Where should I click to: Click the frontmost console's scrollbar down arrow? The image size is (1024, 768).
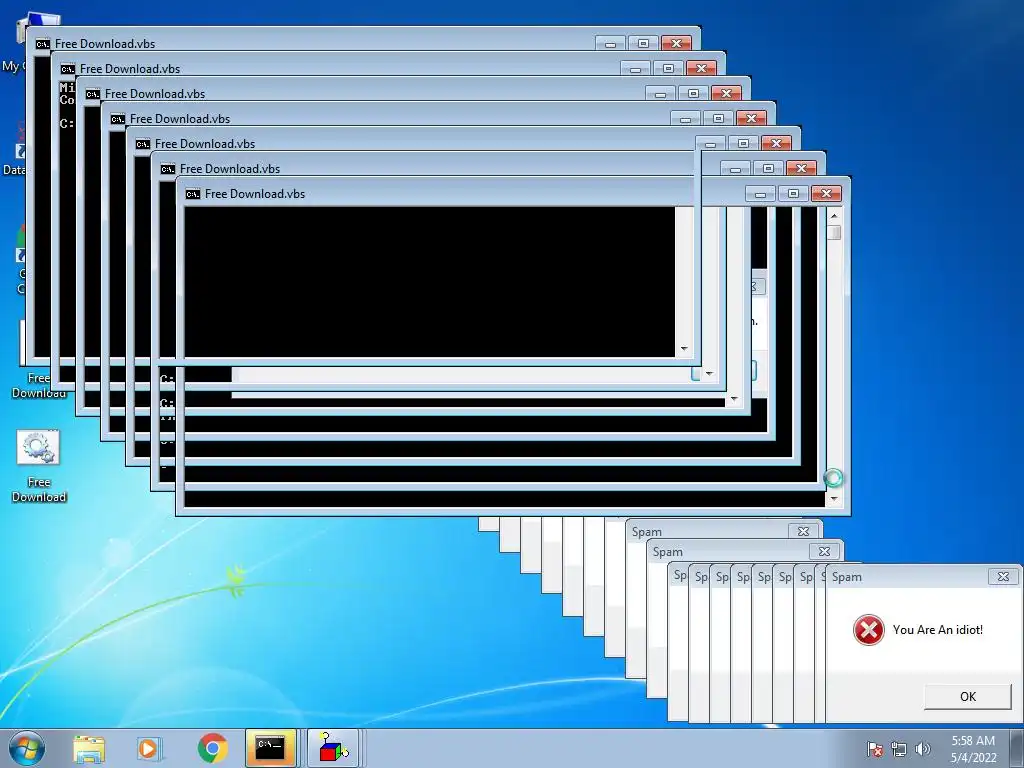coord(834,499)
